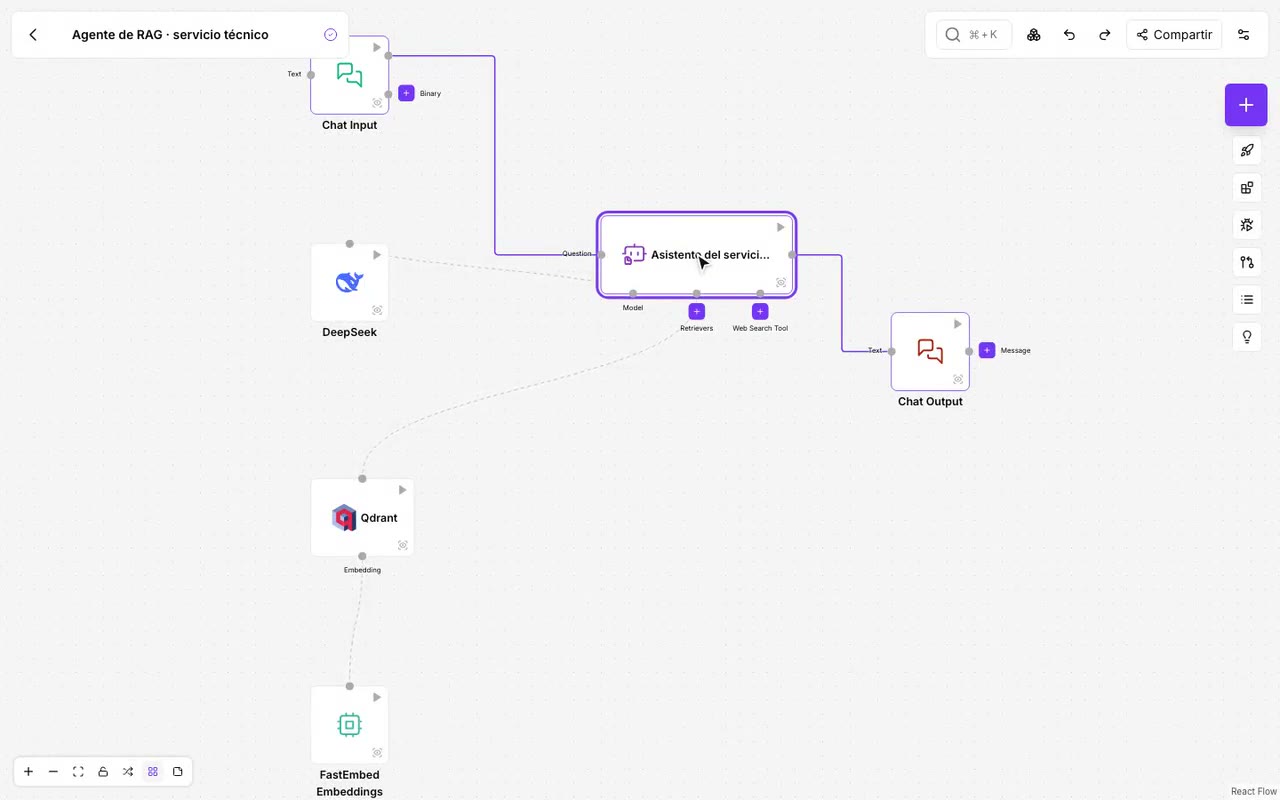Image resolution: width=1280 pixels, height=800 pixels.
Task: Click the lightbulb icon in the right sidebar
Action: click(1247, 337)
